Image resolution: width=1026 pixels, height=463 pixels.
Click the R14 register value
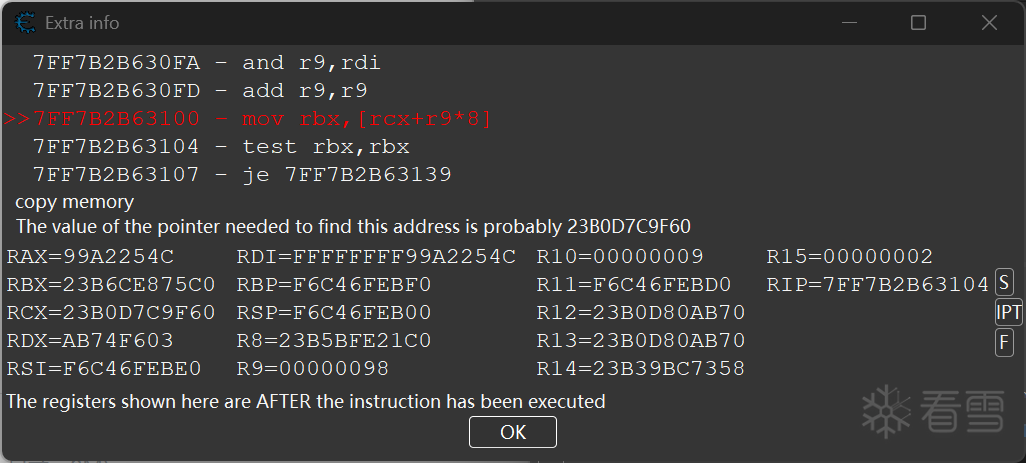(640, 369)
